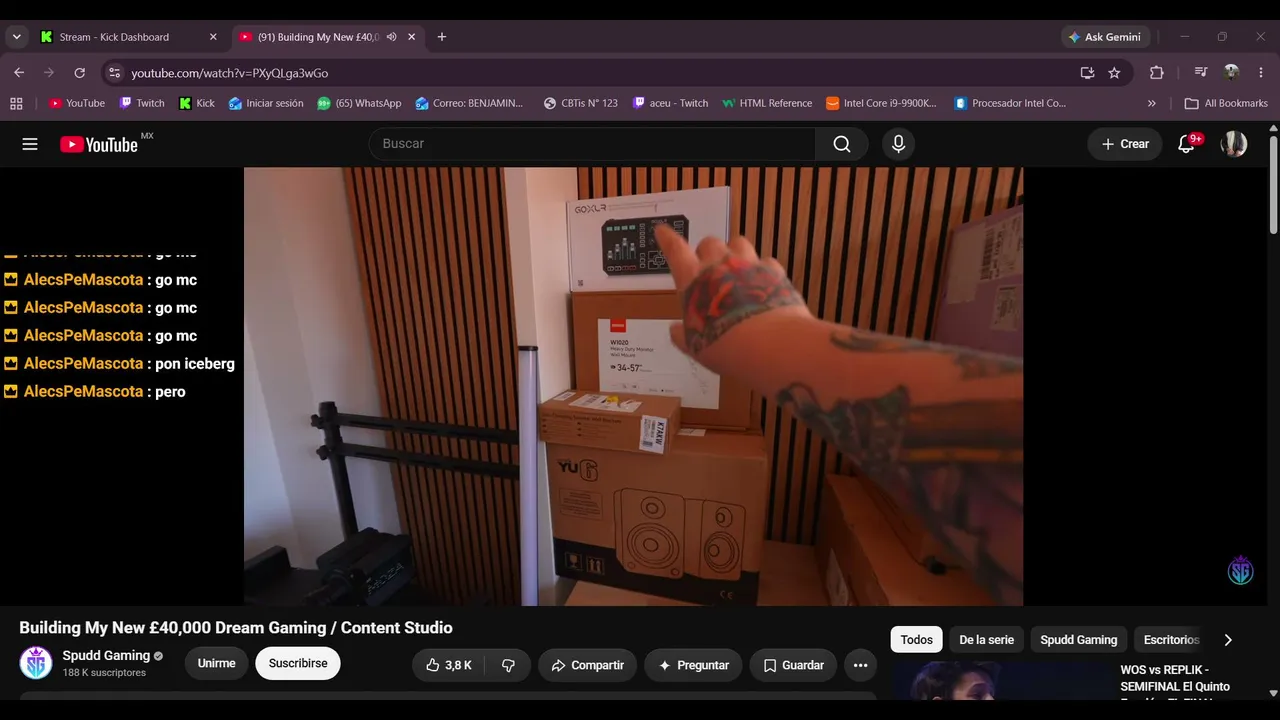
Task: Open the Chrome profile avatar
Action: coord(1231,73)
